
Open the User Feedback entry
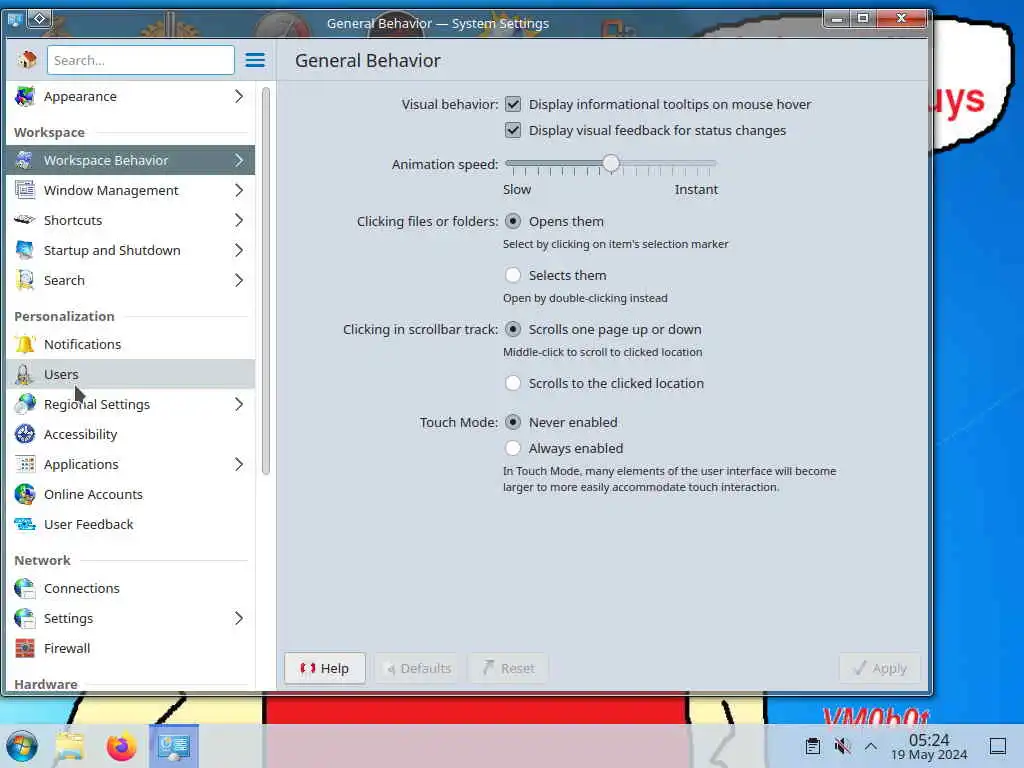pyautogui.click(x=131, y=524)
